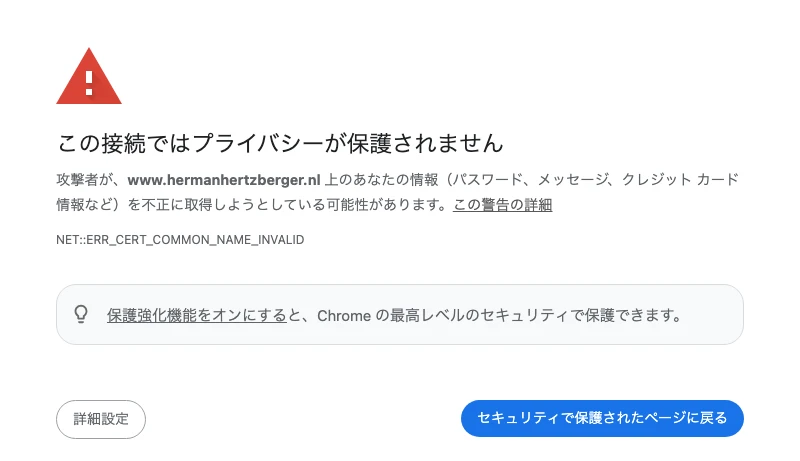
Task: Click the white exclamation mark in the triangle
Action: 89,80
